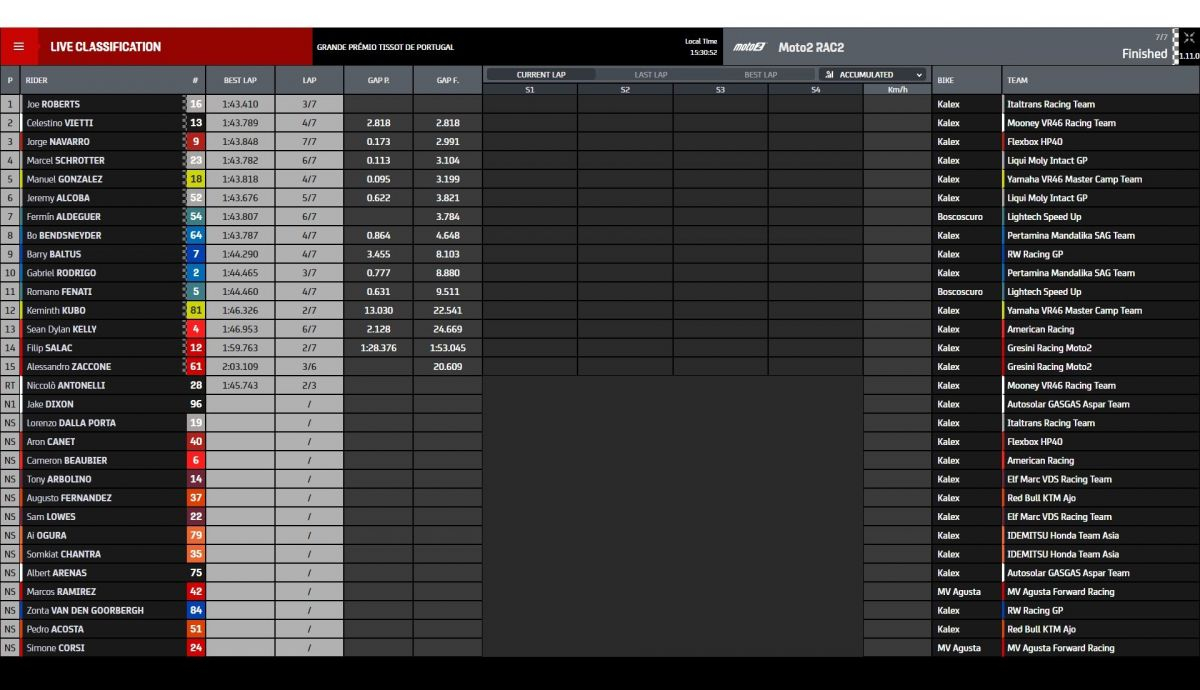
Task: Select rider Alessandro ZACCONE
Action: [69, 366]
